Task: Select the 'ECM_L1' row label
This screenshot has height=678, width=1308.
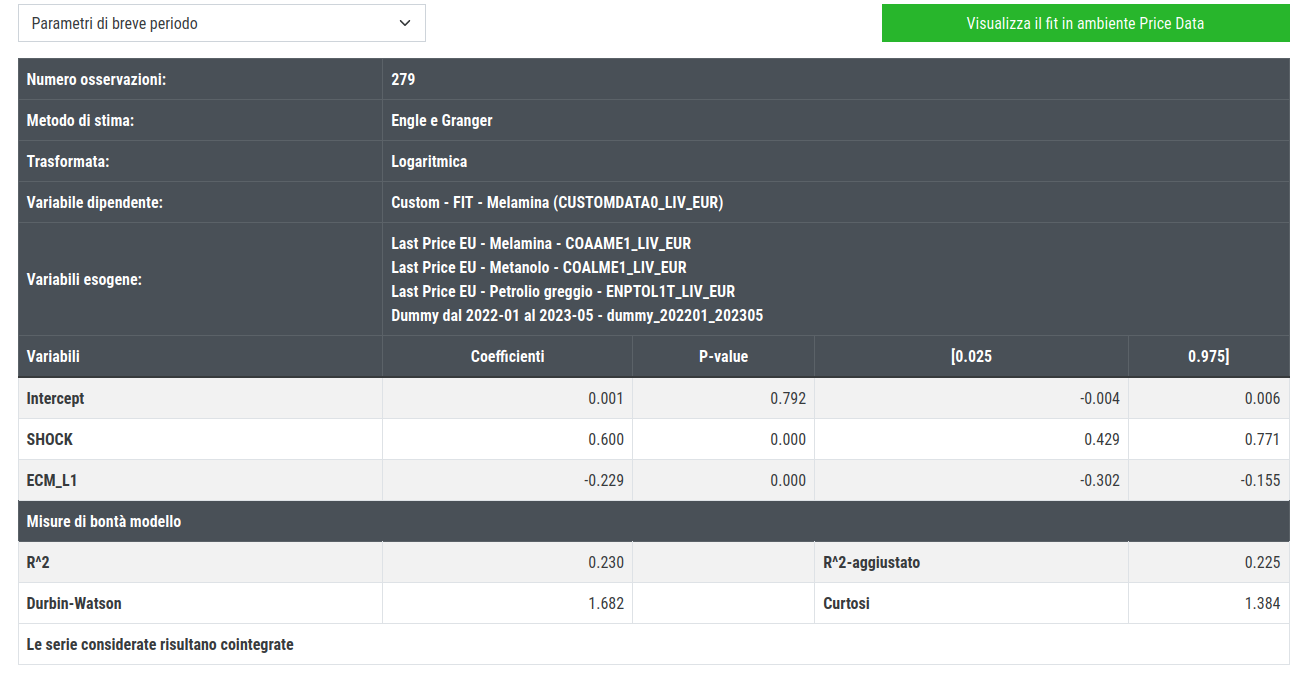Action: pyautogui.click(x=52, y=480)
